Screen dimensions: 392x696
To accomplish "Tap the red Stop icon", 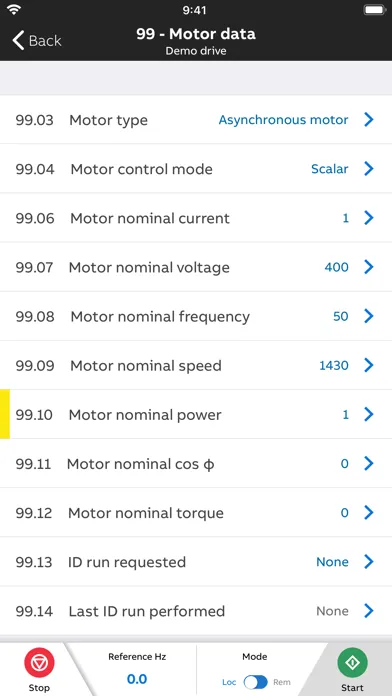I will click(39, 663).
